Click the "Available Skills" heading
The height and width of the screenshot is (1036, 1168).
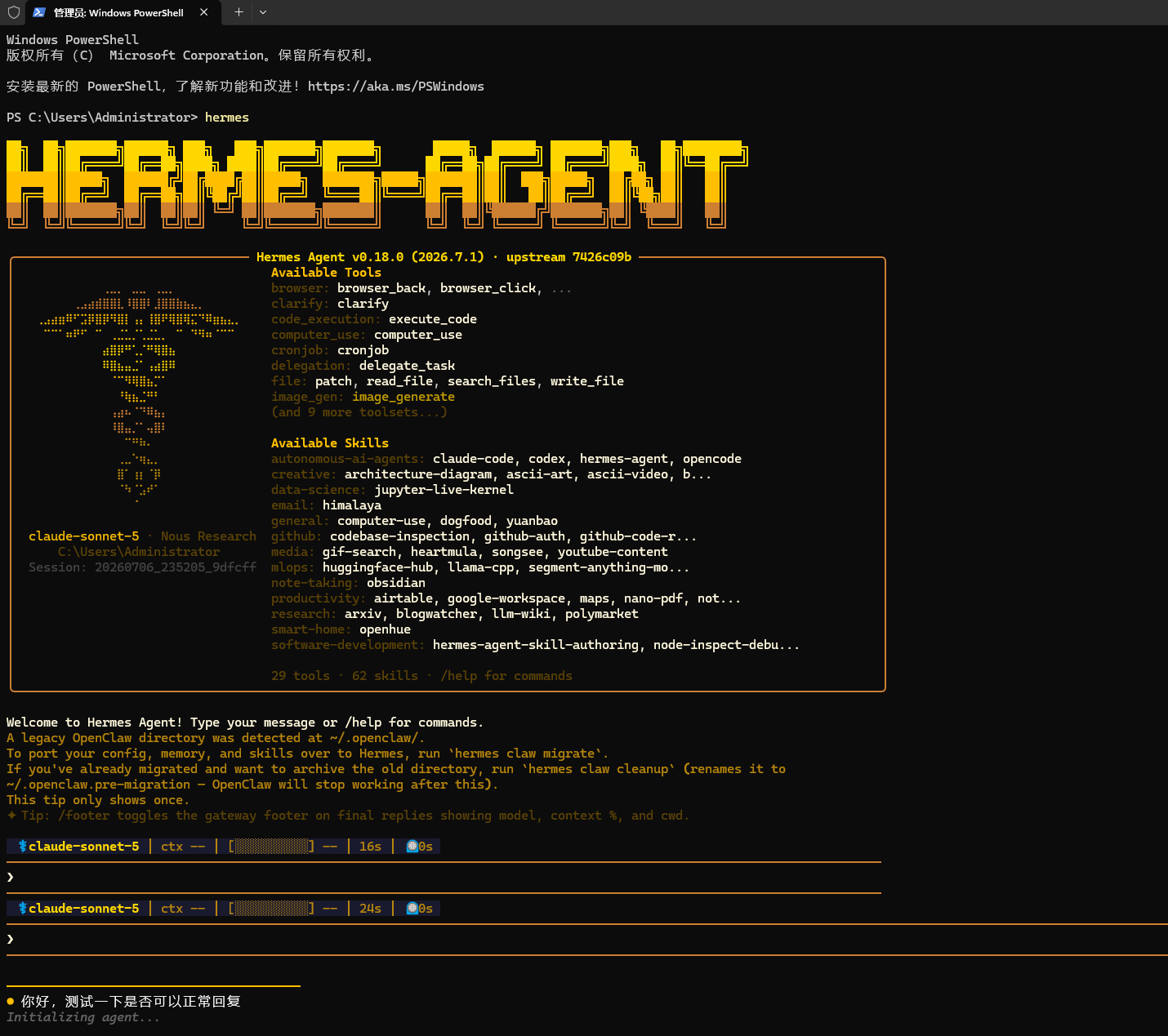[330, 443]
